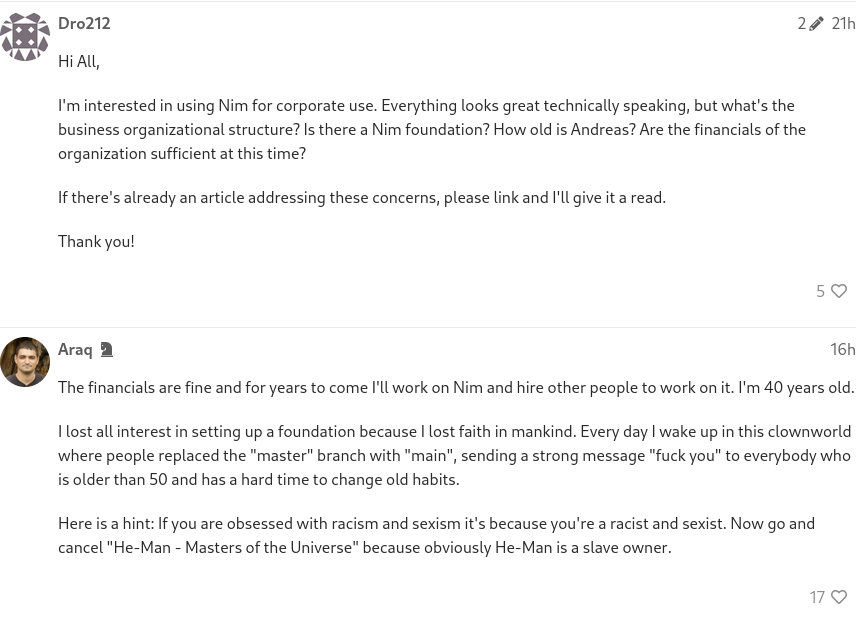Click the paragraph mentioning He-Man slave owner
856x626 pixels.
(436, 535)
